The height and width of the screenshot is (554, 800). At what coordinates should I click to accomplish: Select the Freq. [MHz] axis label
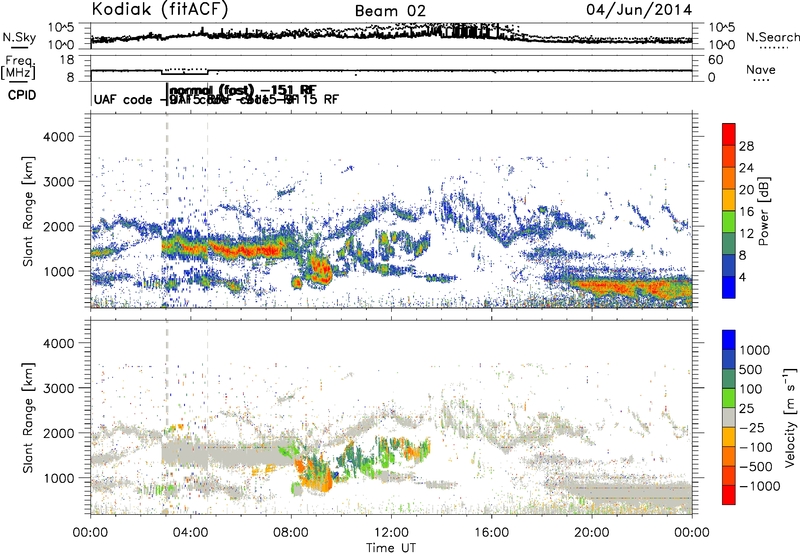pyautogui.click(x=19, y=67)
